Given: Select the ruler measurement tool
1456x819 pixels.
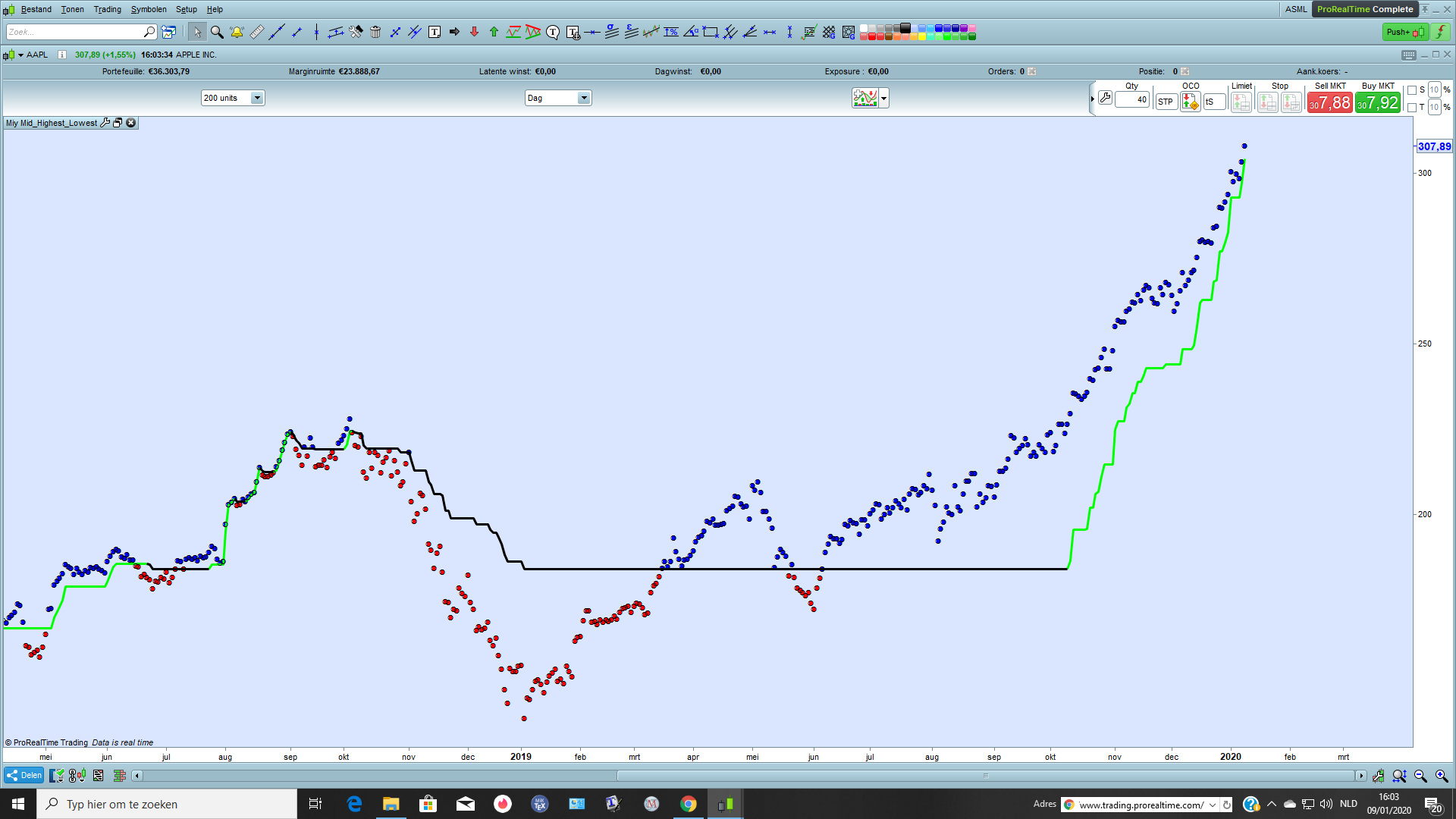Looking at the screenshot, I should tap(257, 32).
